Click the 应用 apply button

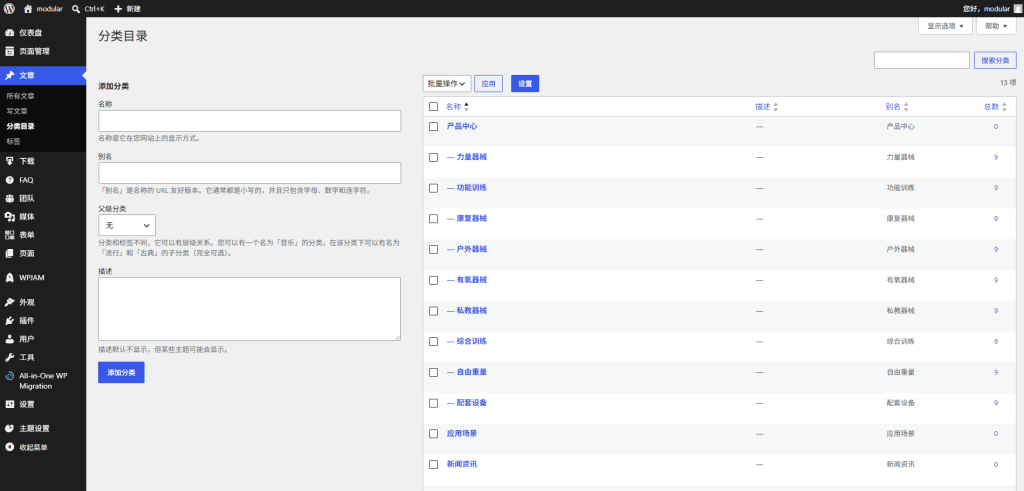[488, 84]
